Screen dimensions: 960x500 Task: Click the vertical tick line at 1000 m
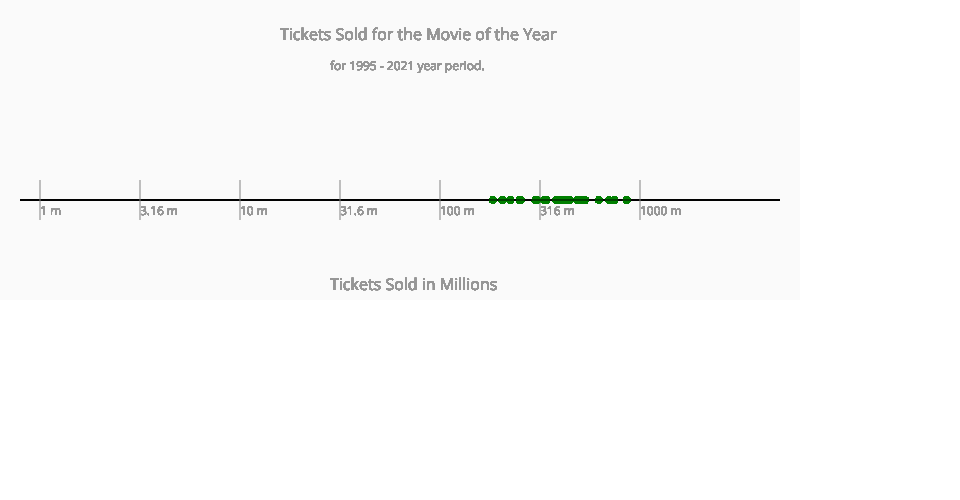[x=640, y=188]
